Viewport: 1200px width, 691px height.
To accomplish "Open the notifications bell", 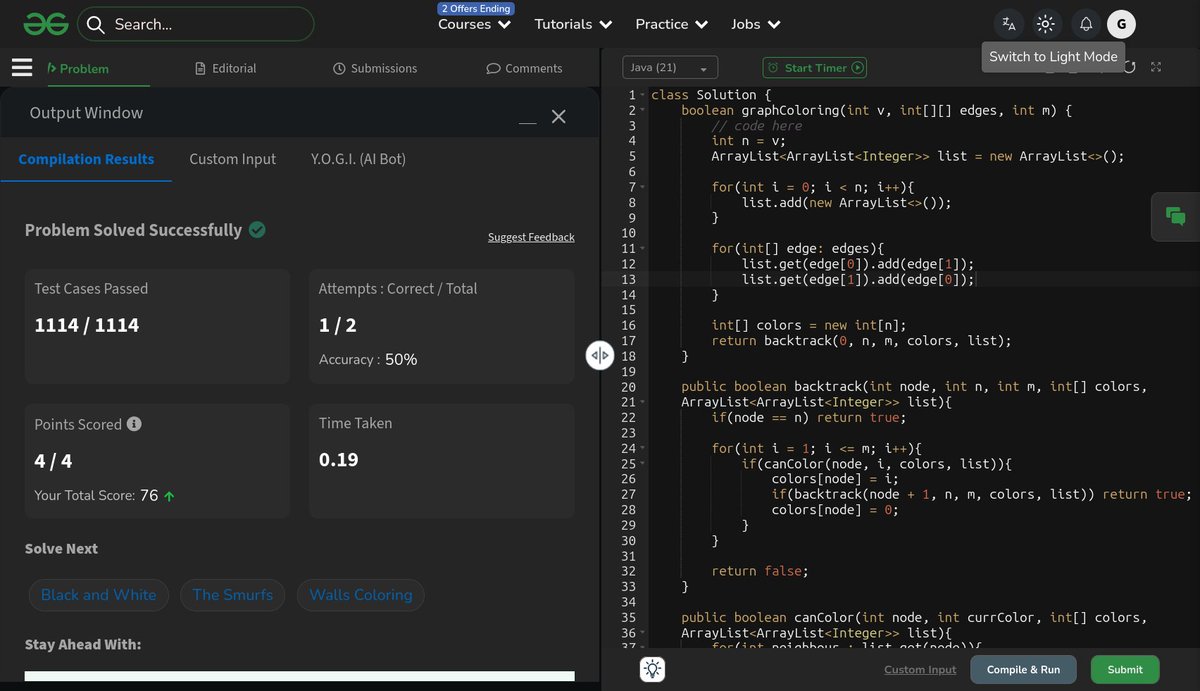I will 1085,24.
